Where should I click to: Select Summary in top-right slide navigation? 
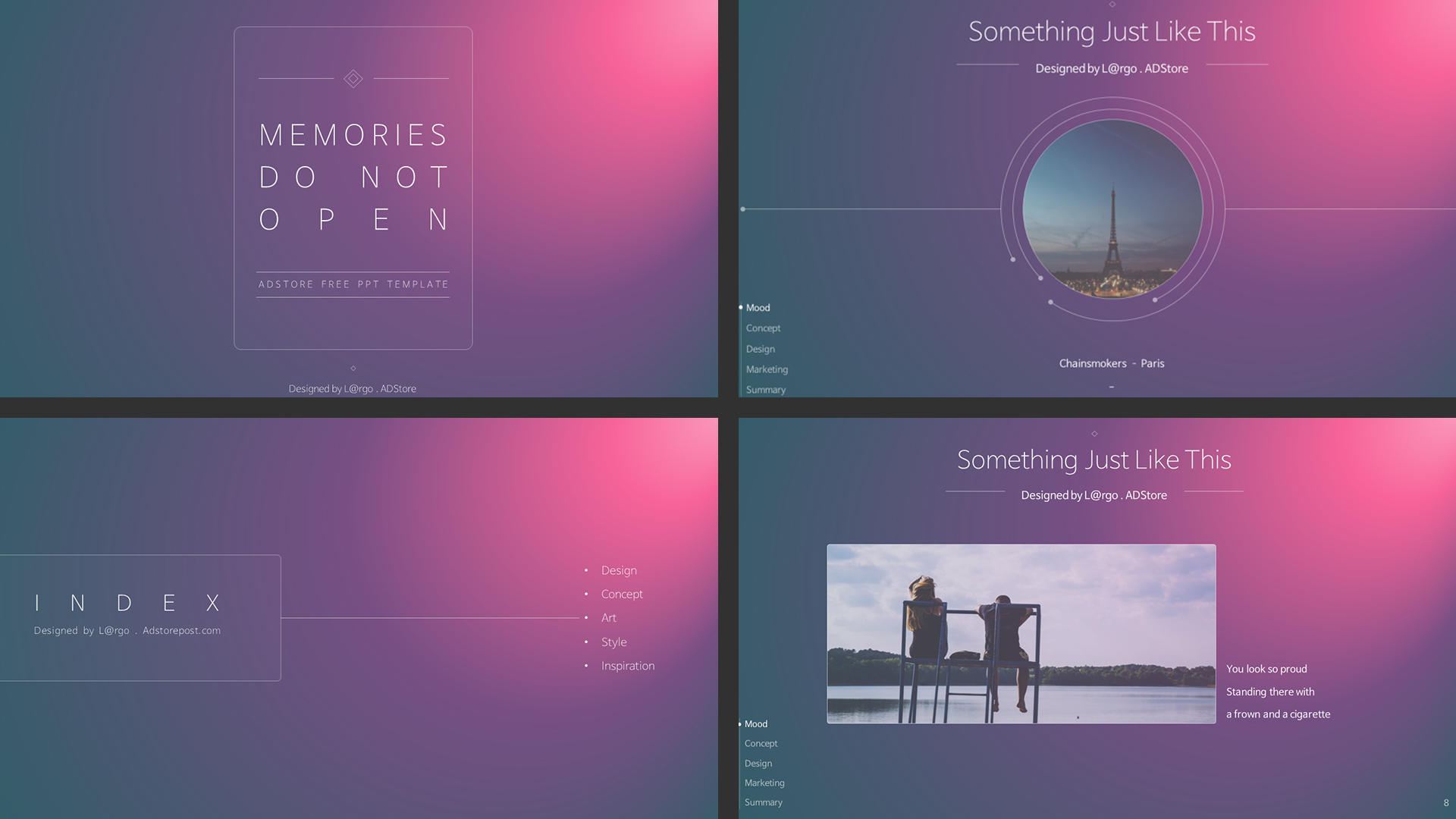tap(765, 390)
